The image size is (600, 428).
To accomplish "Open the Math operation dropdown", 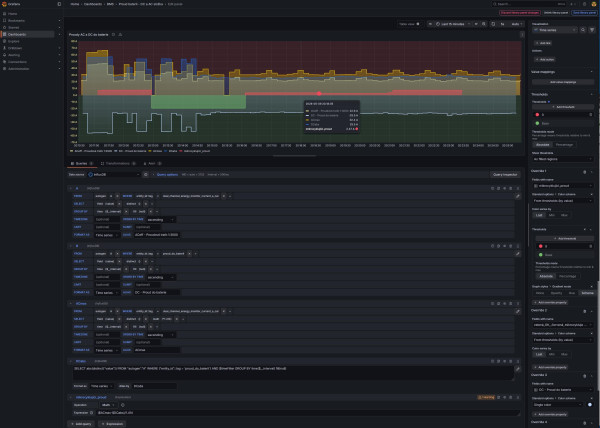I will pyautogui.click(x=108, y=405).
